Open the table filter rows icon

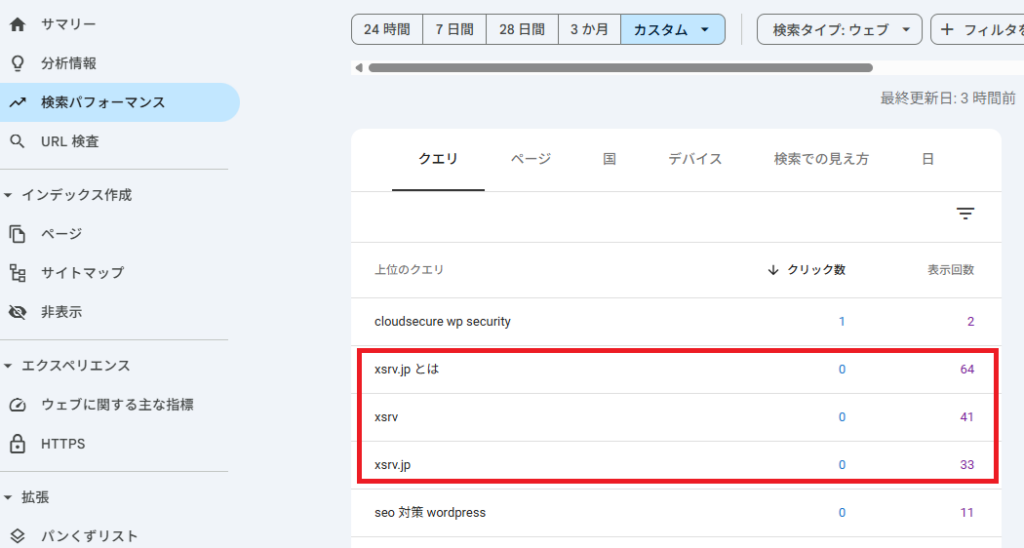click(965, 214)
